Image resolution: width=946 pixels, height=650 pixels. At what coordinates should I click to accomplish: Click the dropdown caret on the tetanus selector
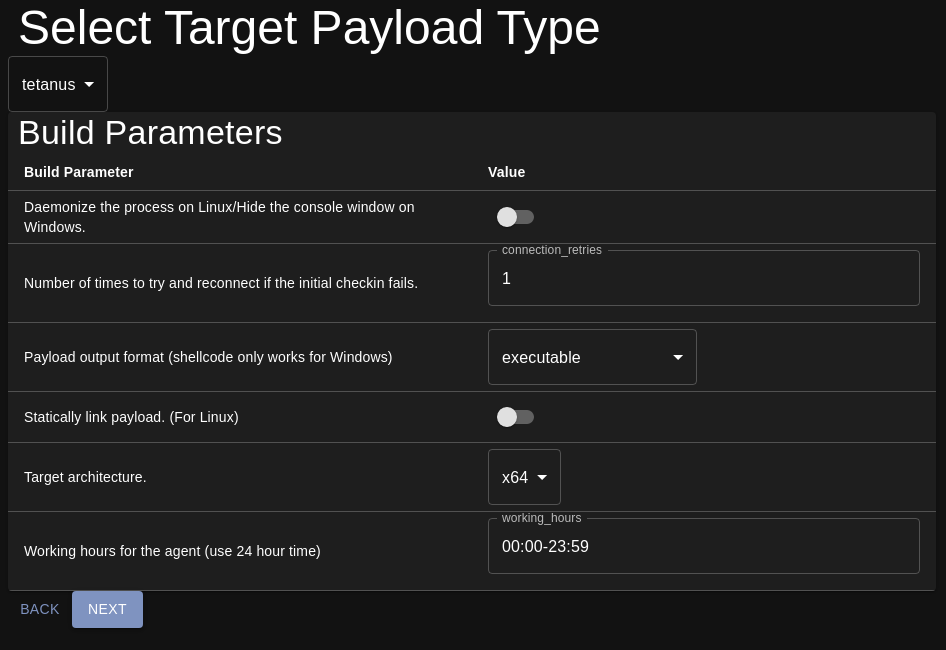pos(89,84)
